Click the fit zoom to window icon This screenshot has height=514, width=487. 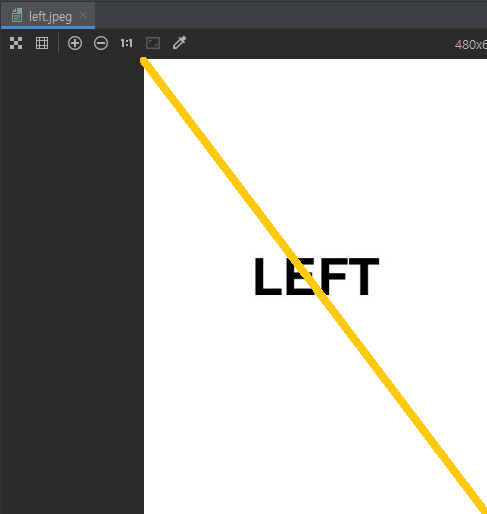[x=153, y=43]
